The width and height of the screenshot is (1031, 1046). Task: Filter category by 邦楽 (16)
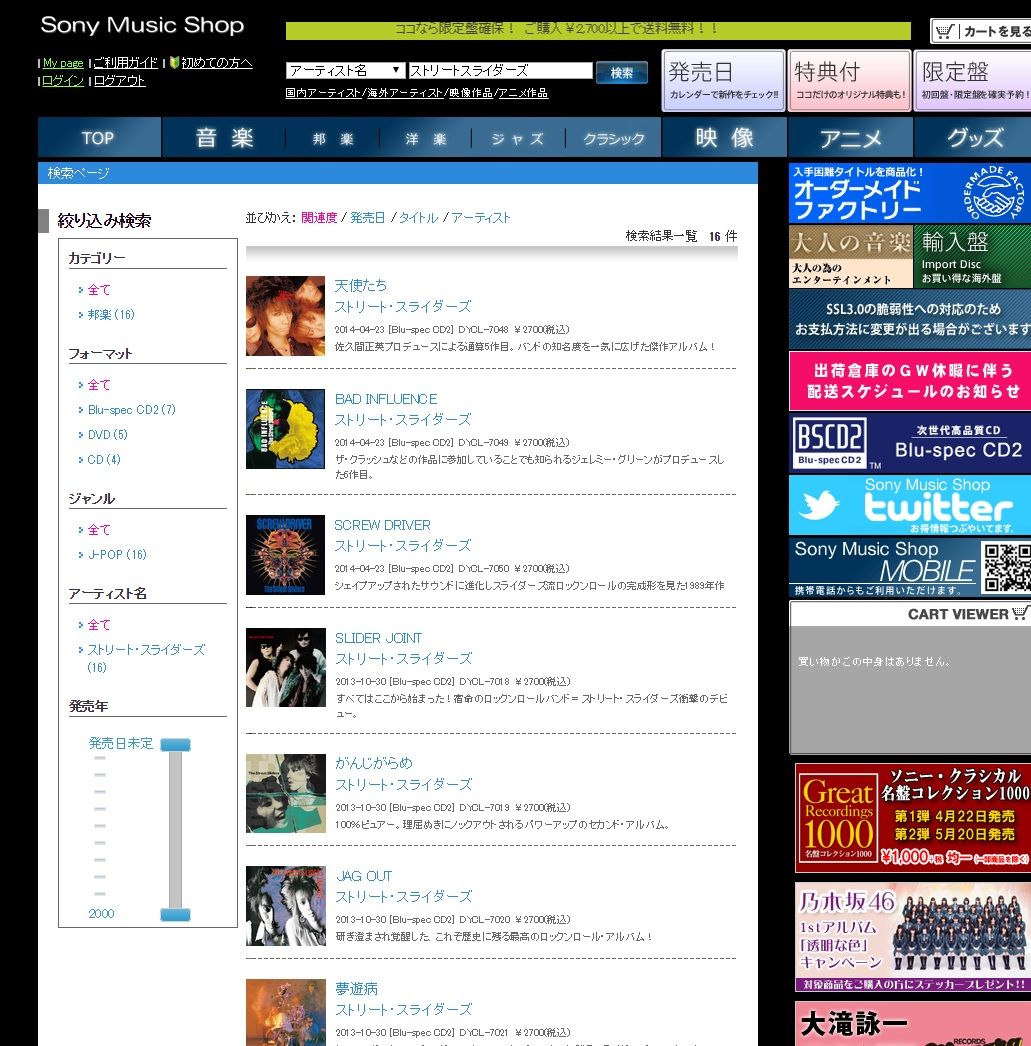click(111, 314)
